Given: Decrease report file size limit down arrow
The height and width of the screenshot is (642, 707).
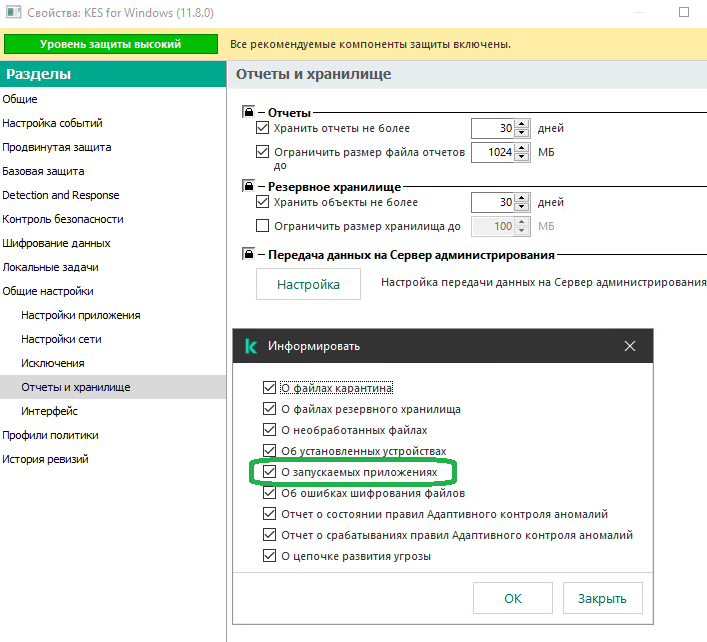Looking at the screenshot, I should [x=522, y=156].
